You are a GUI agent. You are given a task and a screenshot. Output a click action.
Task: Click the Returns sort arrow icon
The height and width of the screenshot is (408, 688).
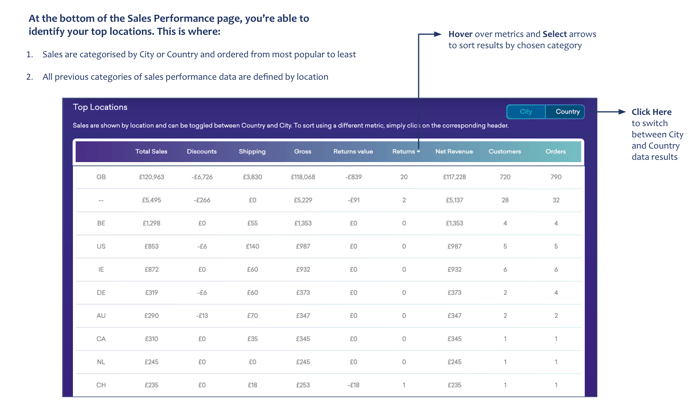418,152
